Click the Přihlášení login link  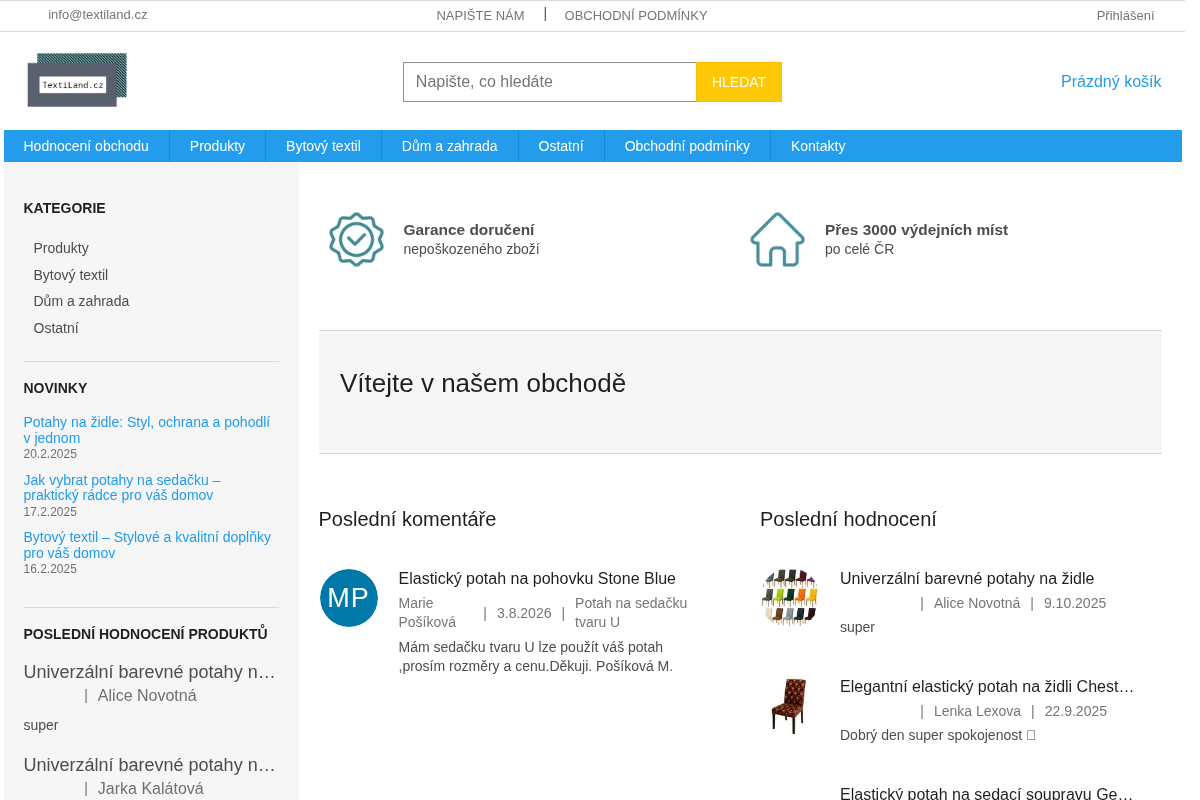click(x=1125, y=15)
